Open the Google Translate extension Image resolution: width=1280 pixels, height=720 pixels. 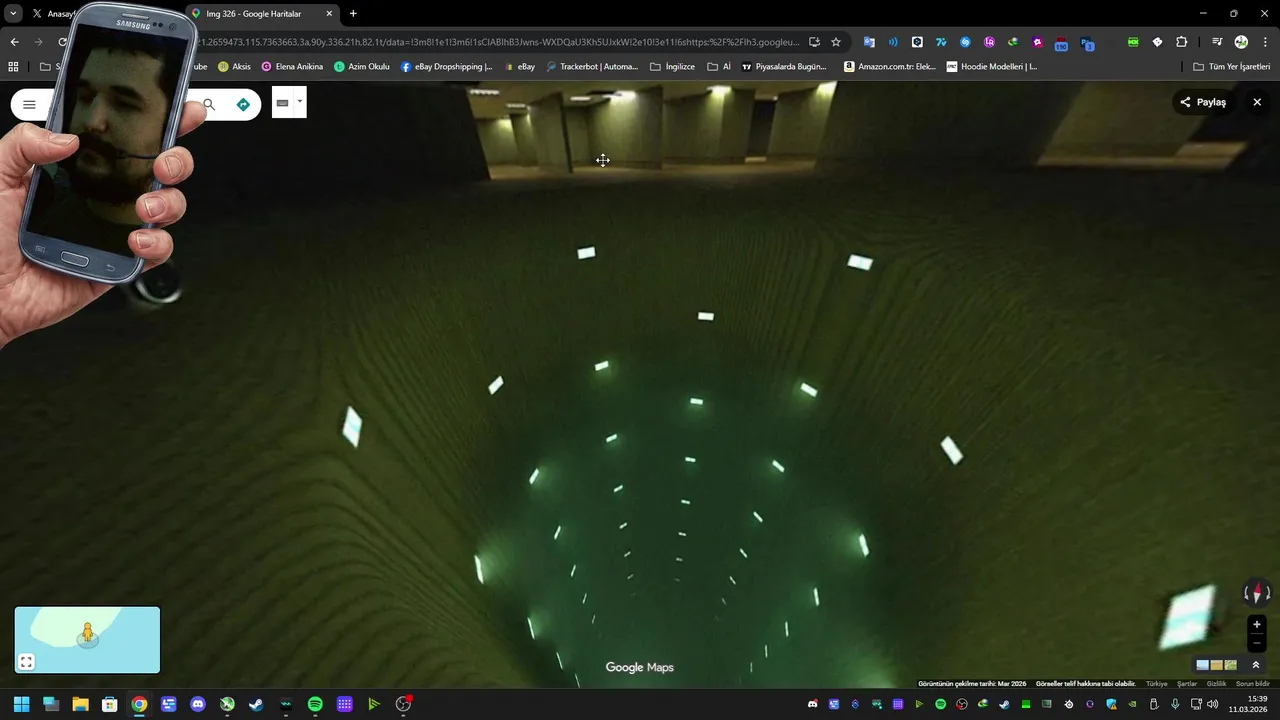869,42
